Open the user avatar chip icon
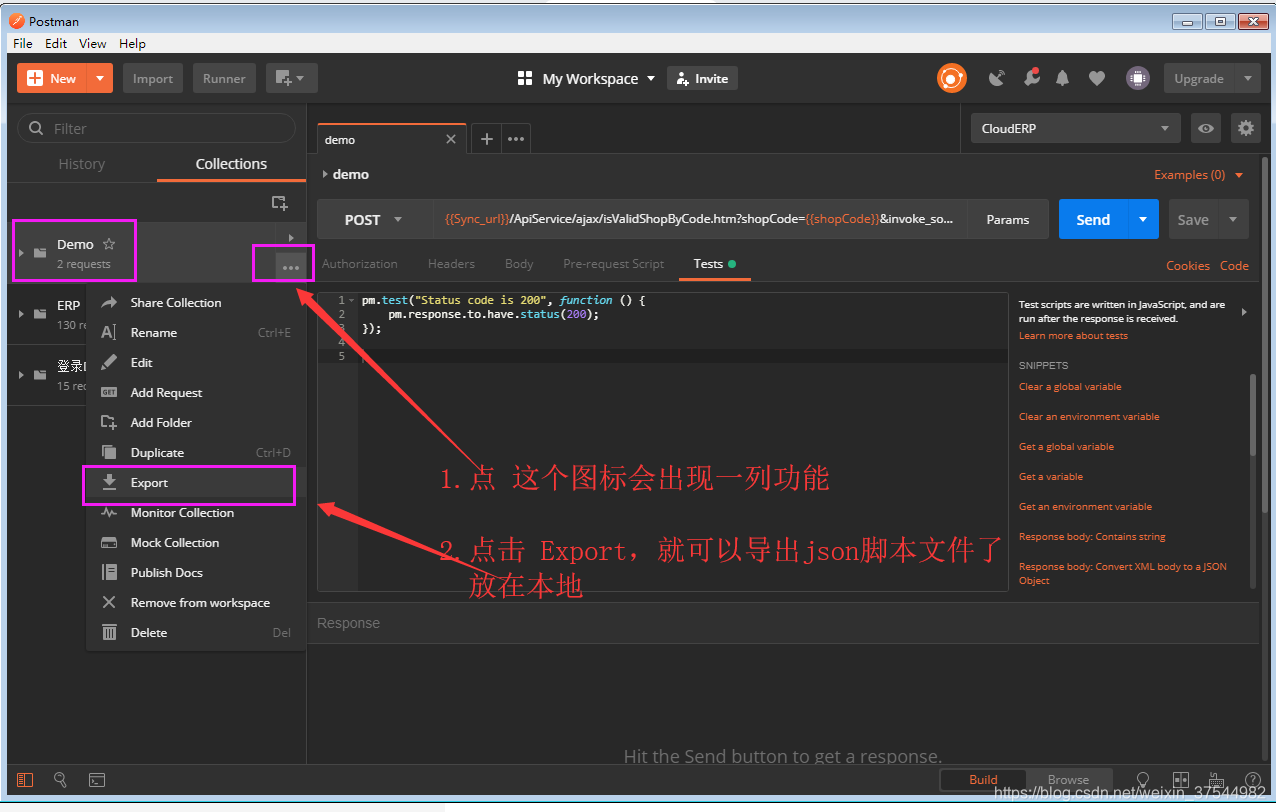 1136,78
